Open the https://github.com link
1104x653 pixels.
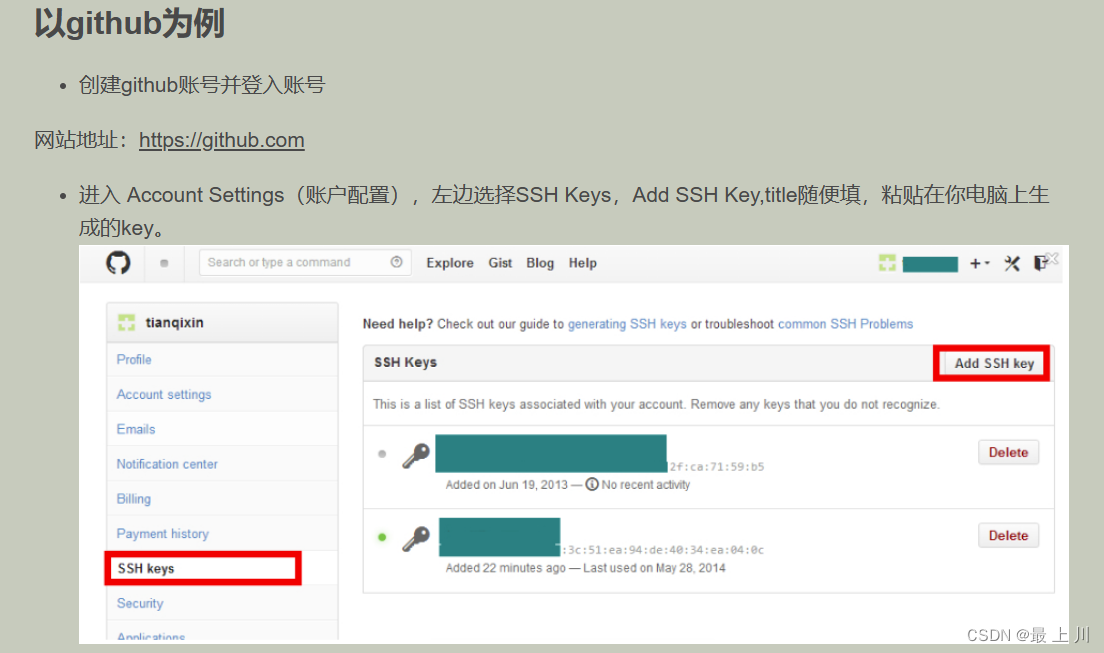[x=221, y=140]
